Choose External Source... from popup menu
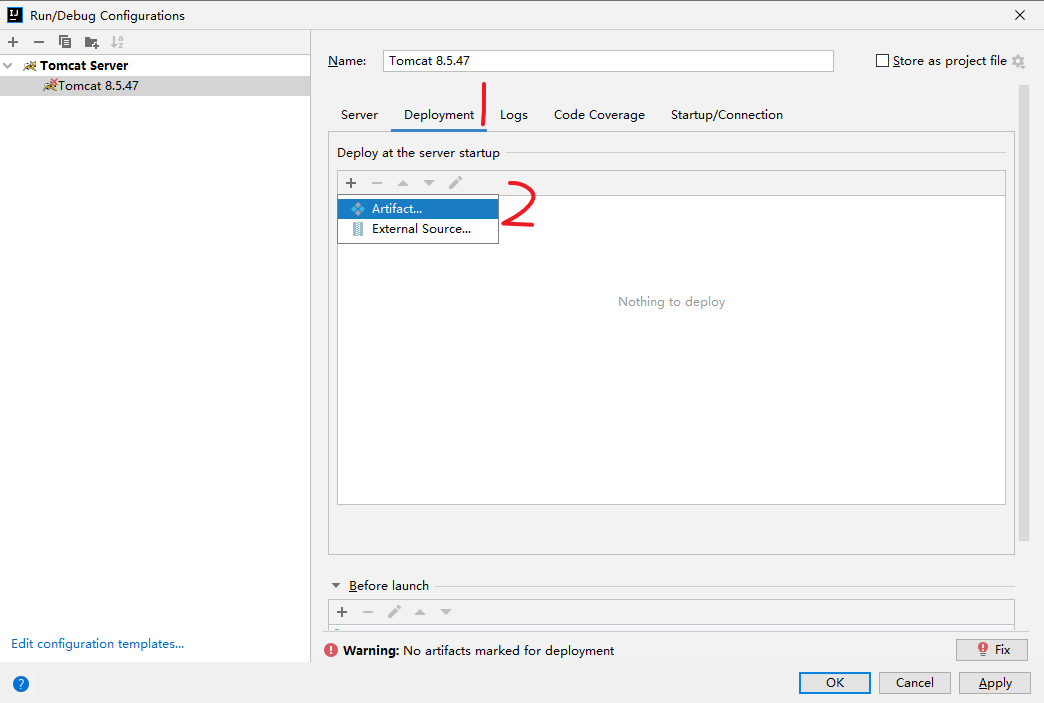The image size is (1044, 703). pos(418,229)
